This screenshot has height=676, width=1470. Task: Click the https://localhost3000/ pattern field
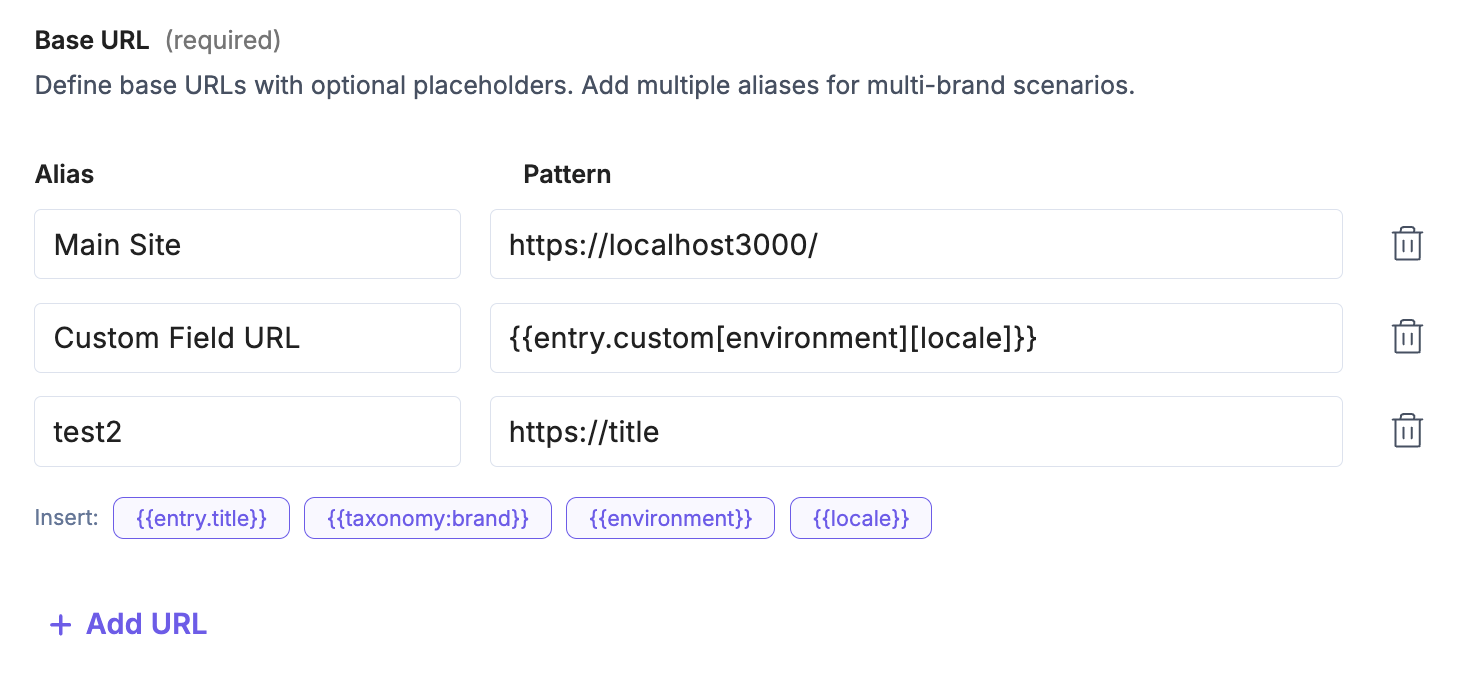(x=915, y=244)
